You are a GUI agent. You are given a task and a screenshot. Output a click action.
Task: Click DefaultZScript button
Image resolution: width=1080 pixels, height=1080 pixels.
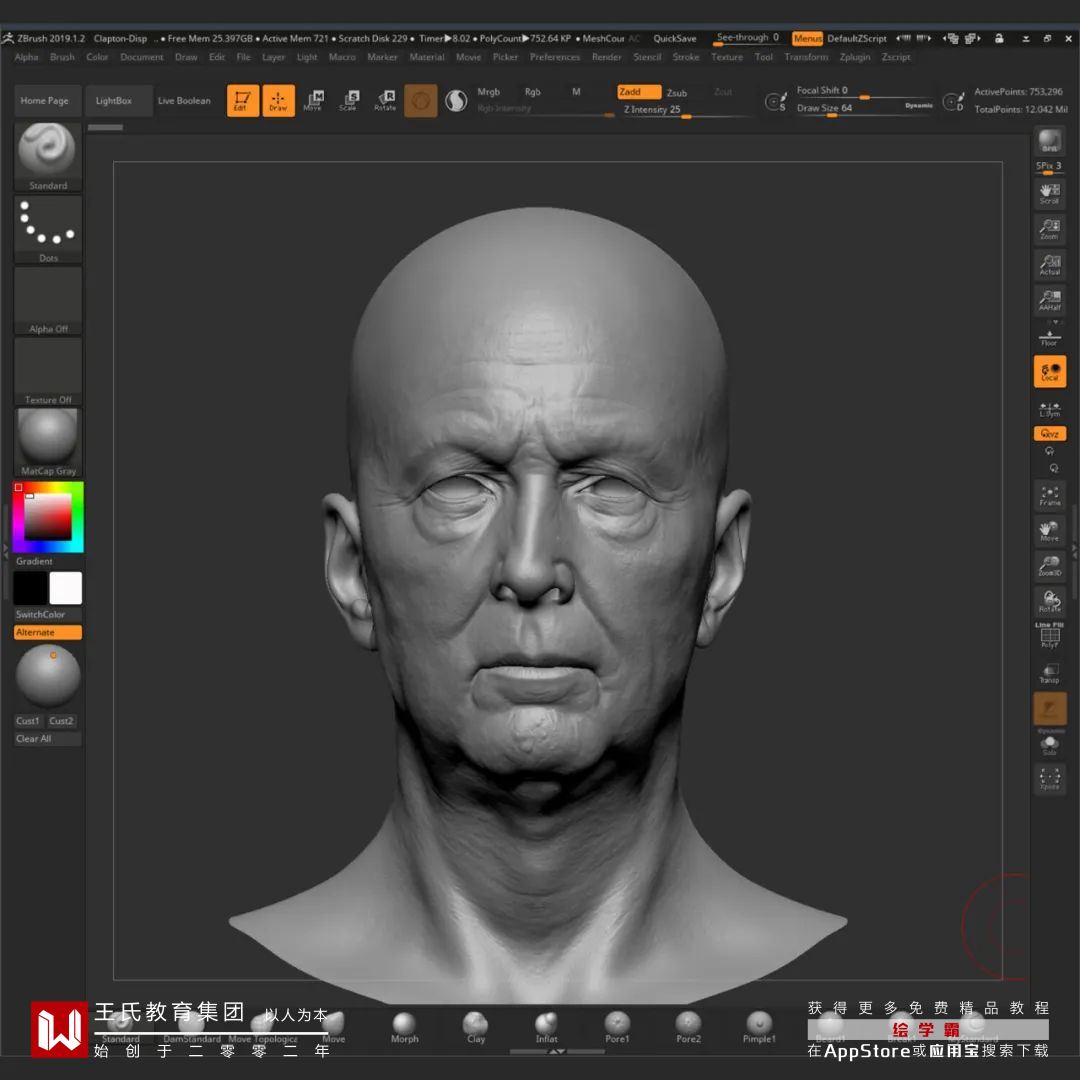857,39
